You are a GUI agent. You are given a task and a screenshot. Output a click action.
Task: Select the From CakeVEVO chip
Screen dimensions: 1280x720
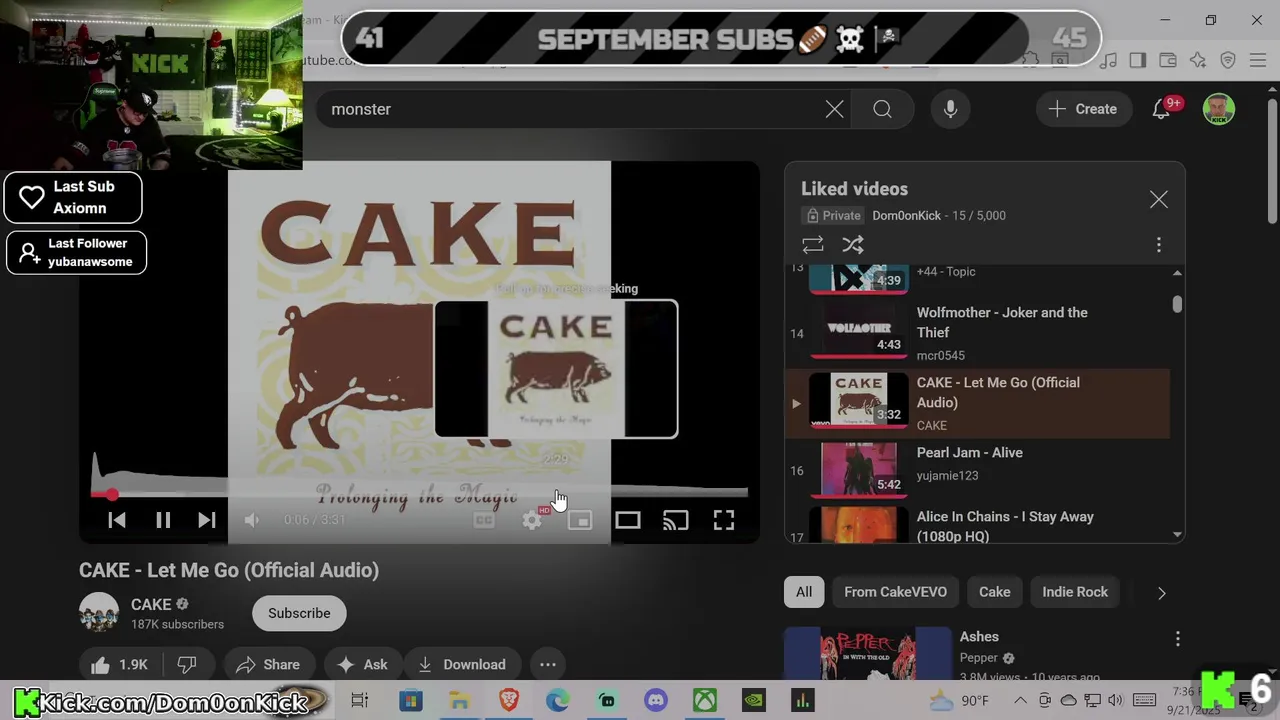pos(895,592)
